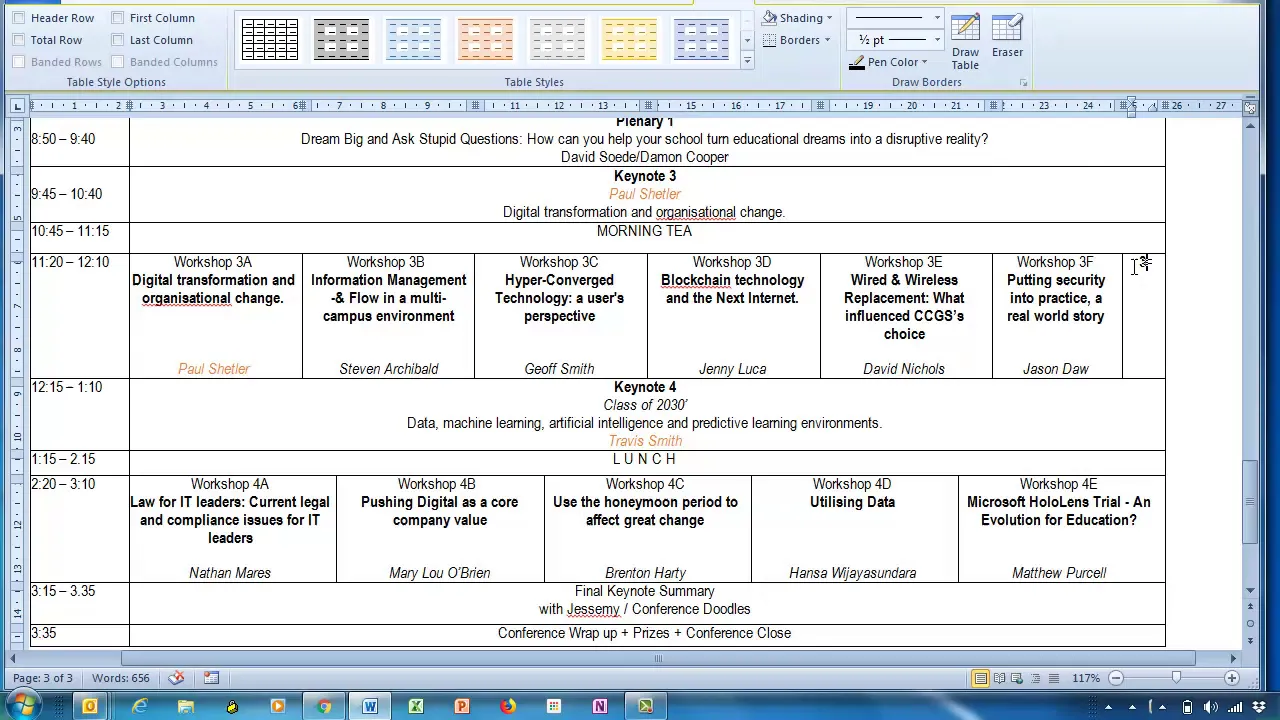Viewport: 1280px width, 720px height.
Task: Go to previous page via double-arrow button
Action: [x=1250, y=608]
